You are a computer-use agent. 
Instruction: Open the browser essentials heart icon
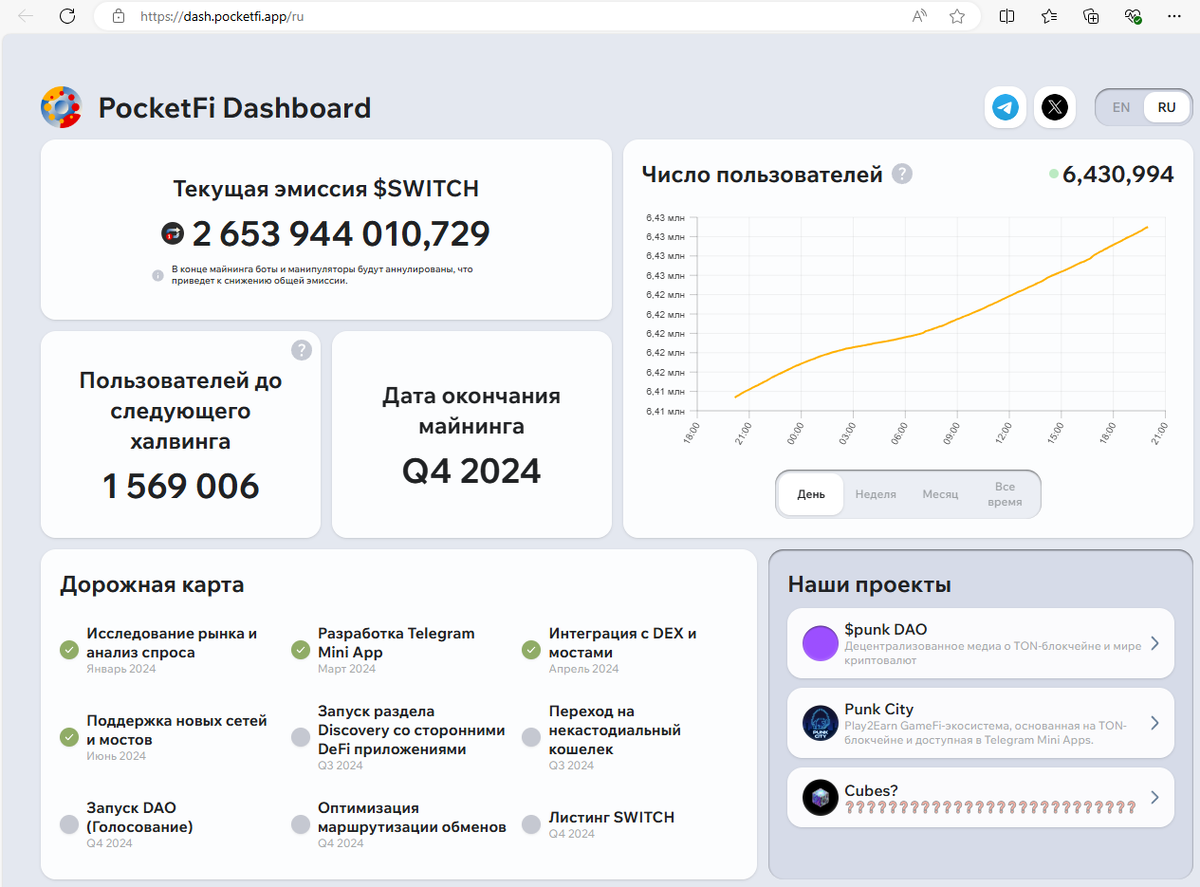[x=1133, y=16]
